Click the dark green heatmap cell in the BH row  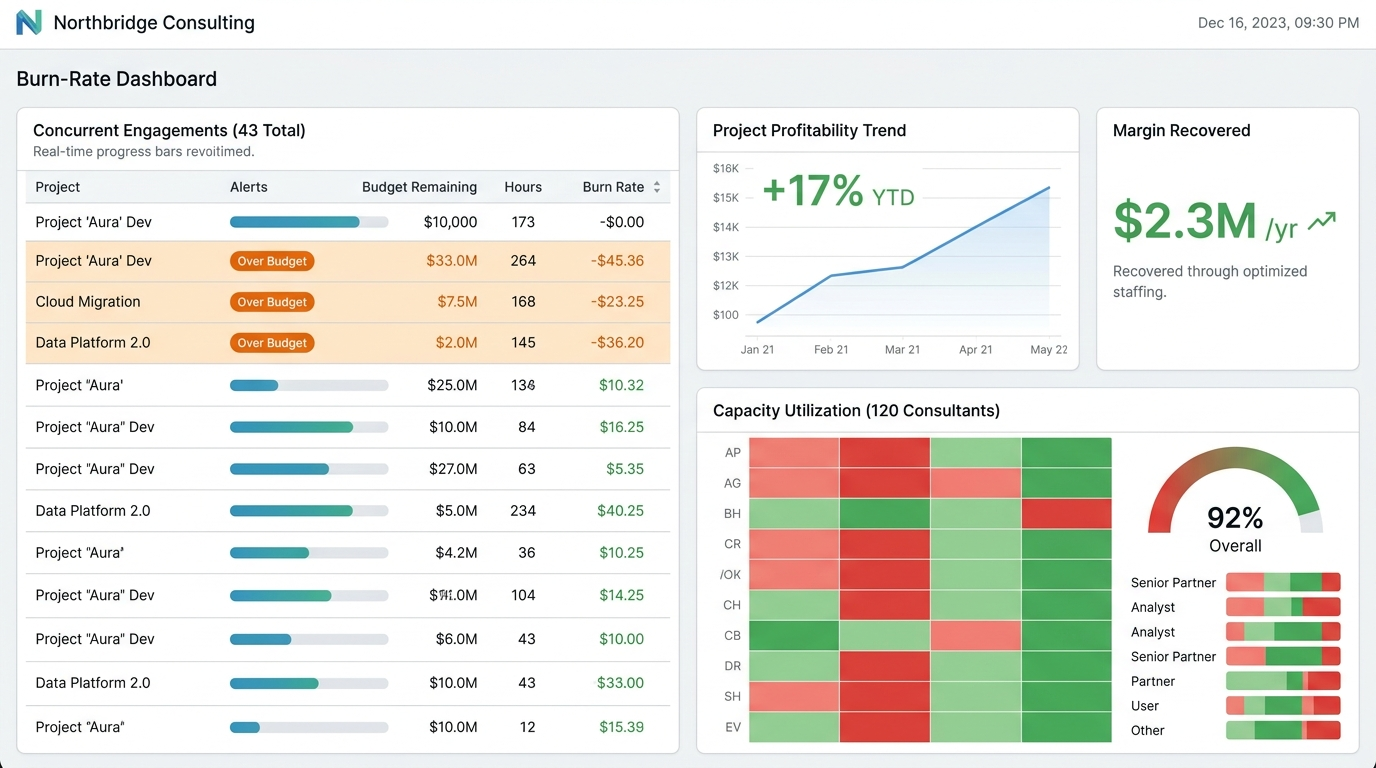click(885, 514)
